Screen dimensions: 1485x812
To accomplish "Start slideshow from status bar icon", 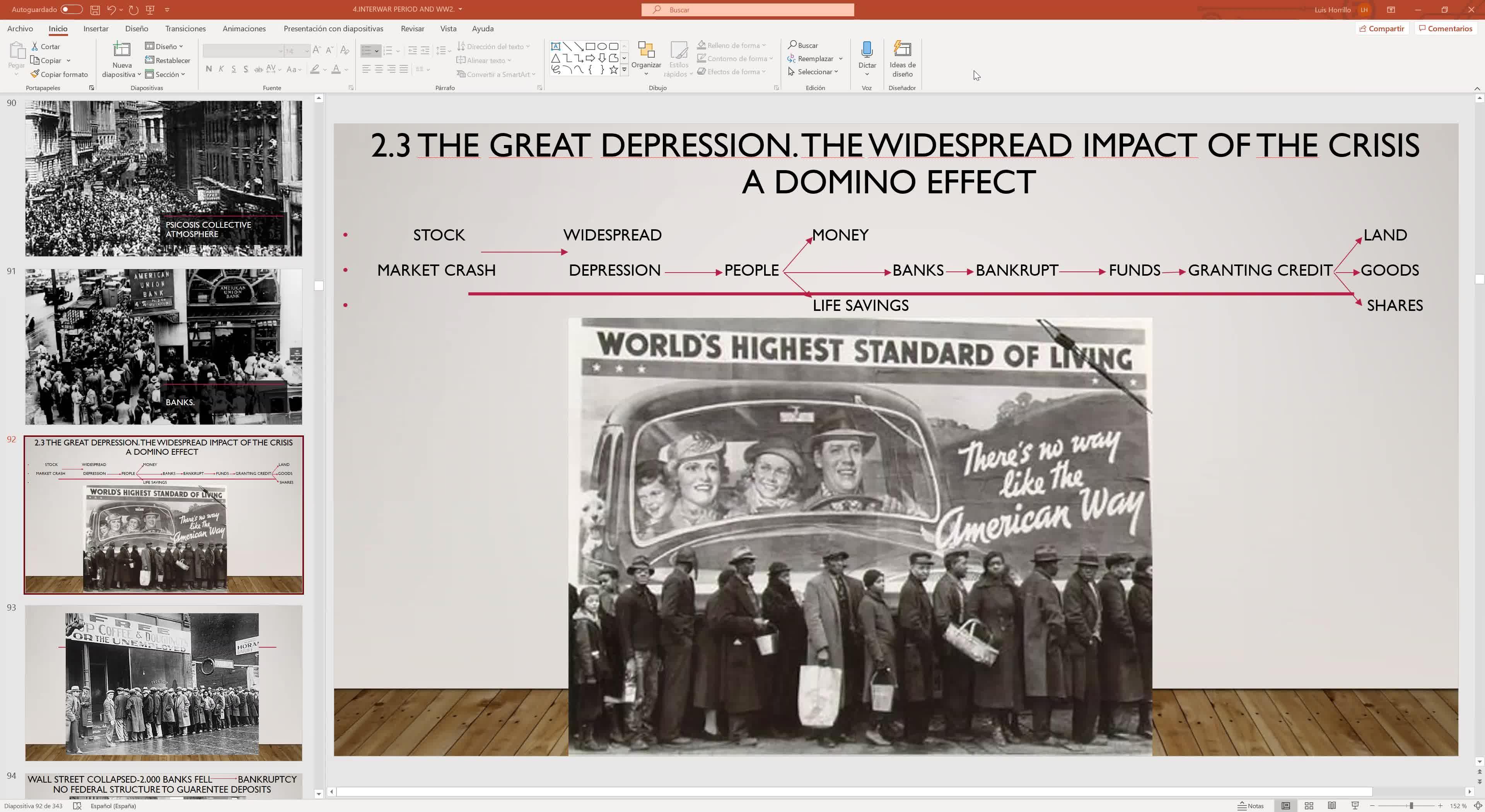I will 1355,806.
